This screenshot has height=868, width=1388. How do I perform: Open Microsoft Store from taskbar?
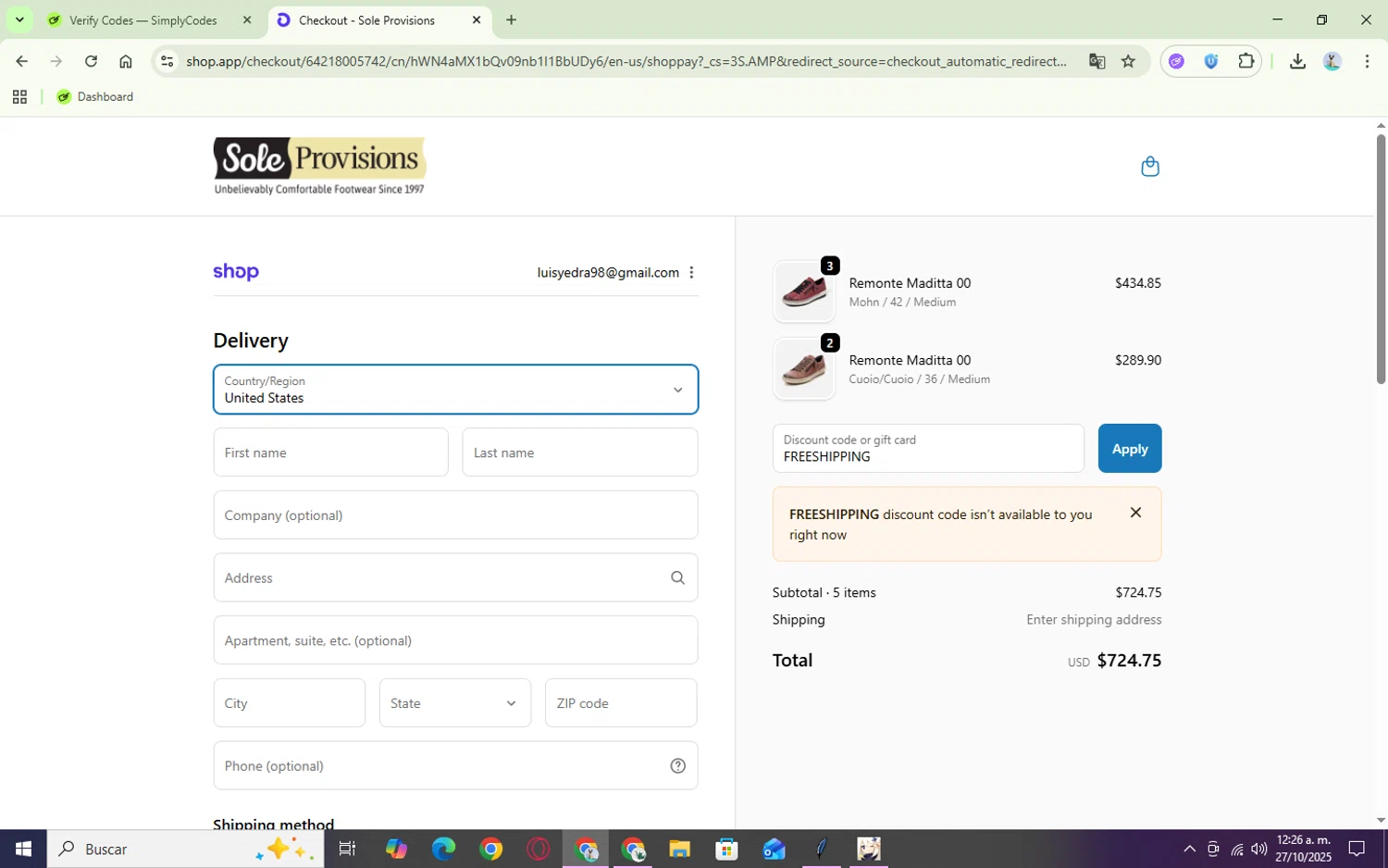coord(726,849)
